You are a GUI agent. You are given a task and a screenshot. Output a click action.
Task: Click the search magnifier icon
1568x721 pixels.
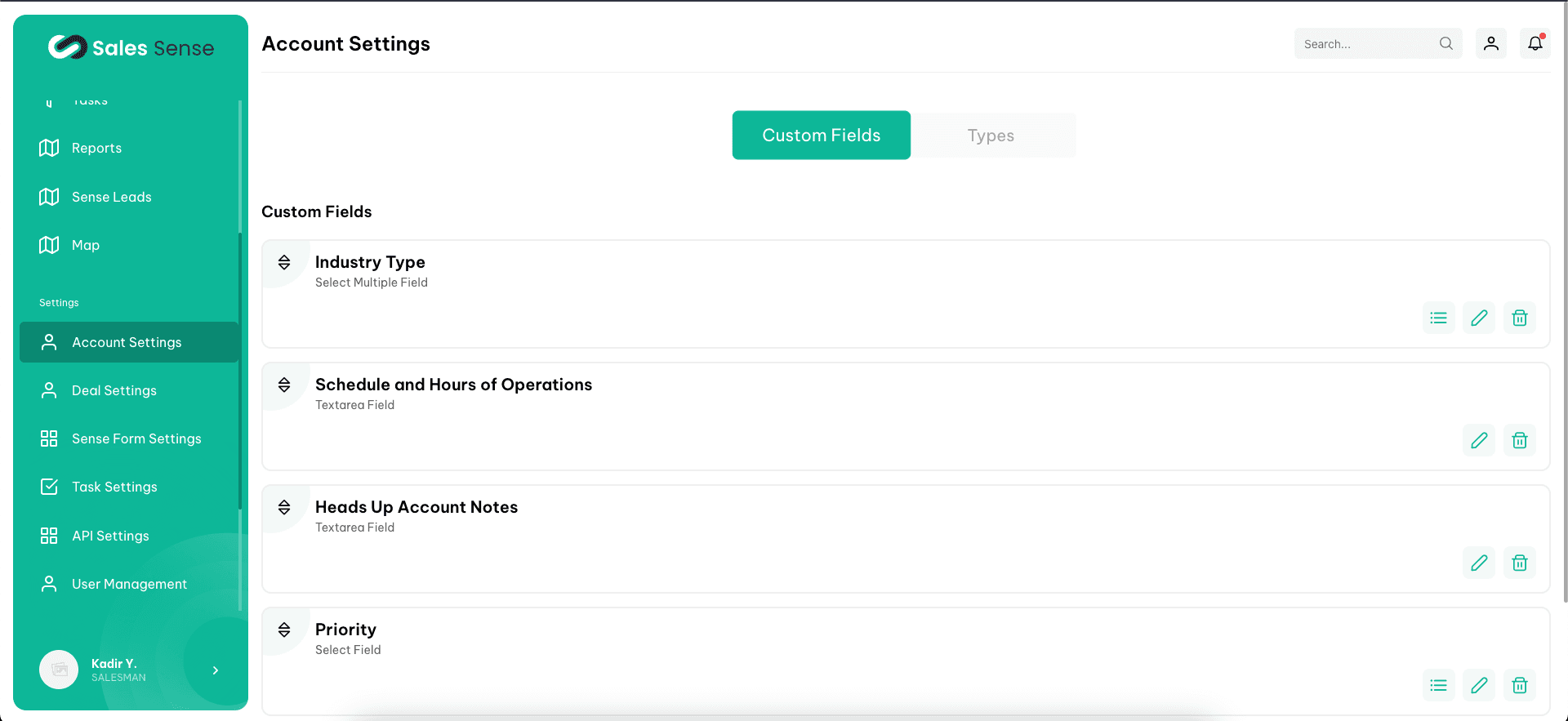click(x=1446, y=43)
